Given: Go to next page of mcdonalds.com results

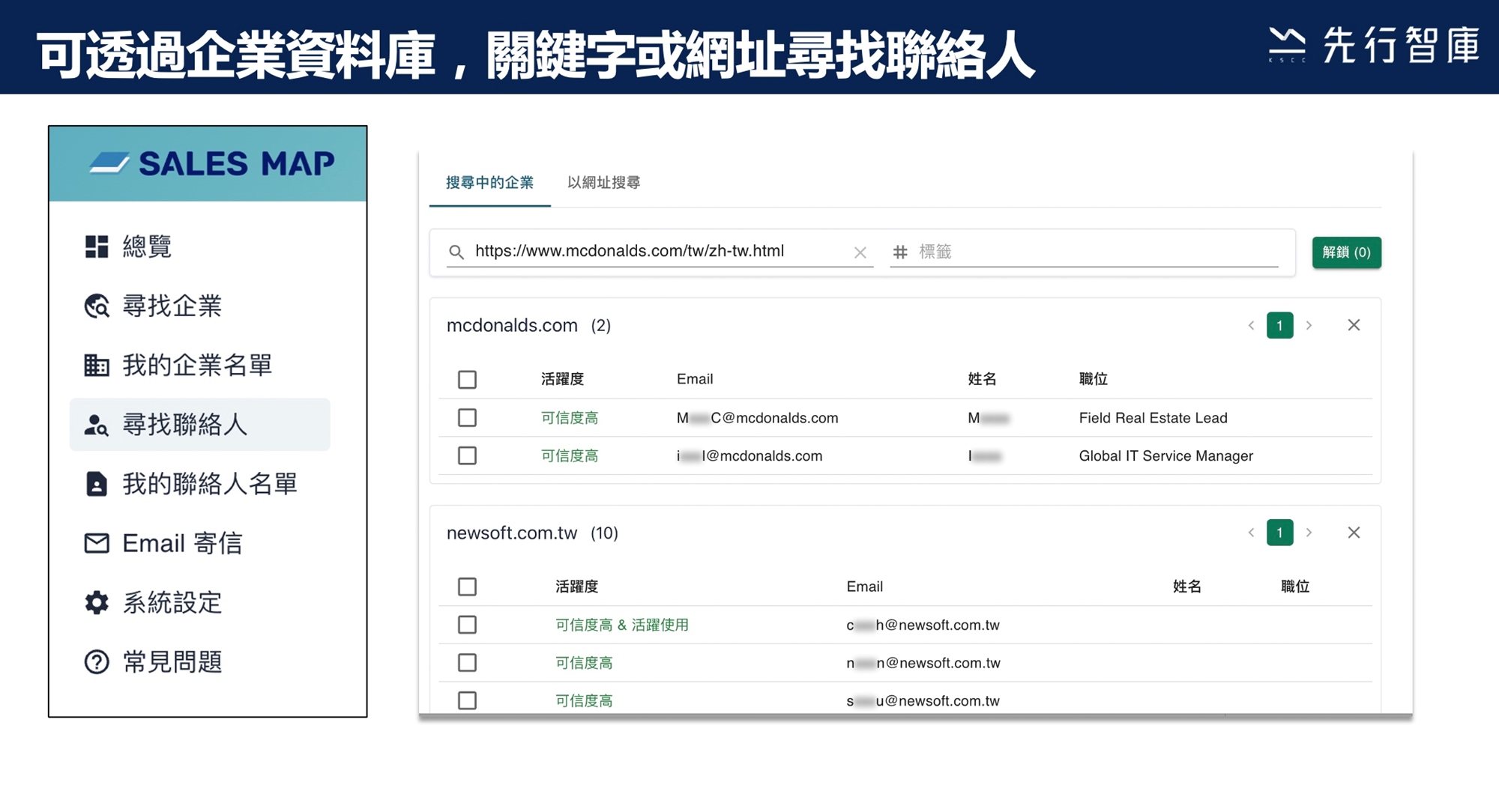Looking at the screenshot, I should (x=1309, y=325).
